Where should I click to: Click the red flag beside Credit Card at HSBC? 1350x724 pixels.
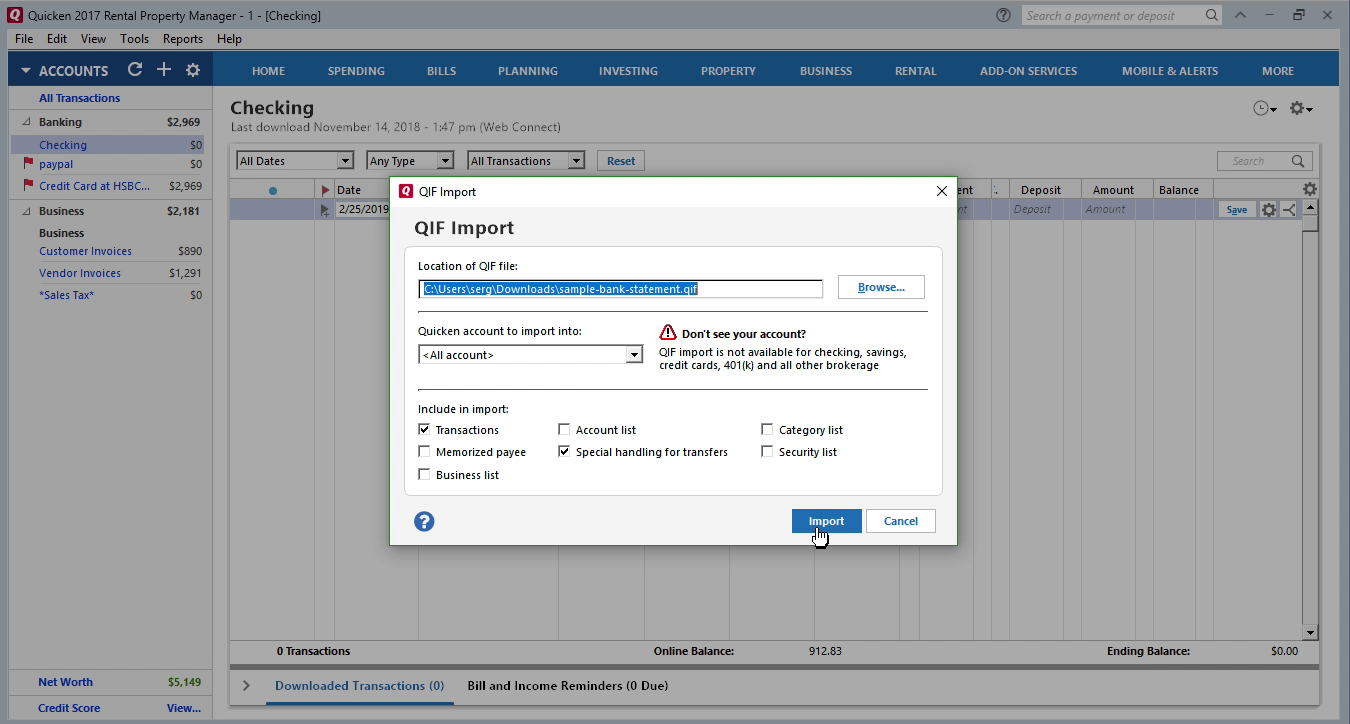[x=28, y=186]
